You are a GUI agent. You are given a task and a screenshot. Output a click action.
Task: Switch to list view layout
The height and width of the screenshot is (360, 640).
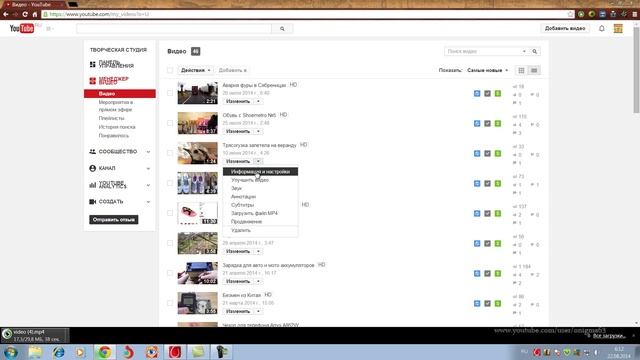(x=533, y=70)
